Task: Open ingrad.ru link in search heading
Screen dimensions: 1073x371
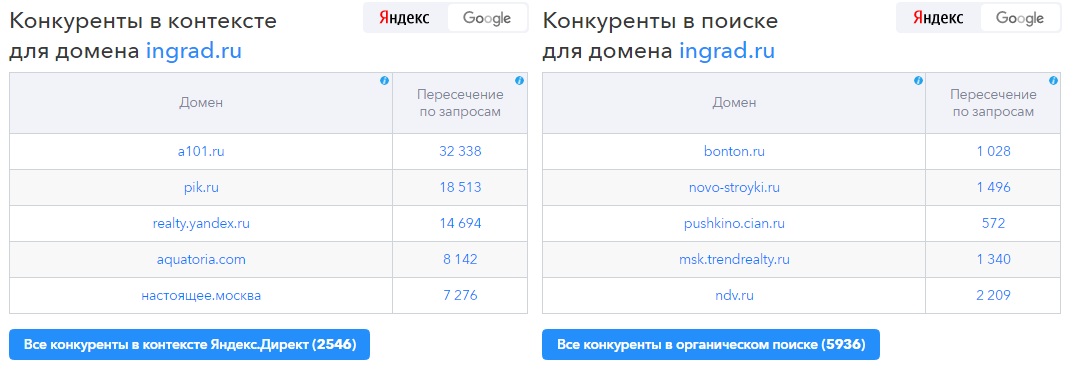Action: [x=727, y=52]
